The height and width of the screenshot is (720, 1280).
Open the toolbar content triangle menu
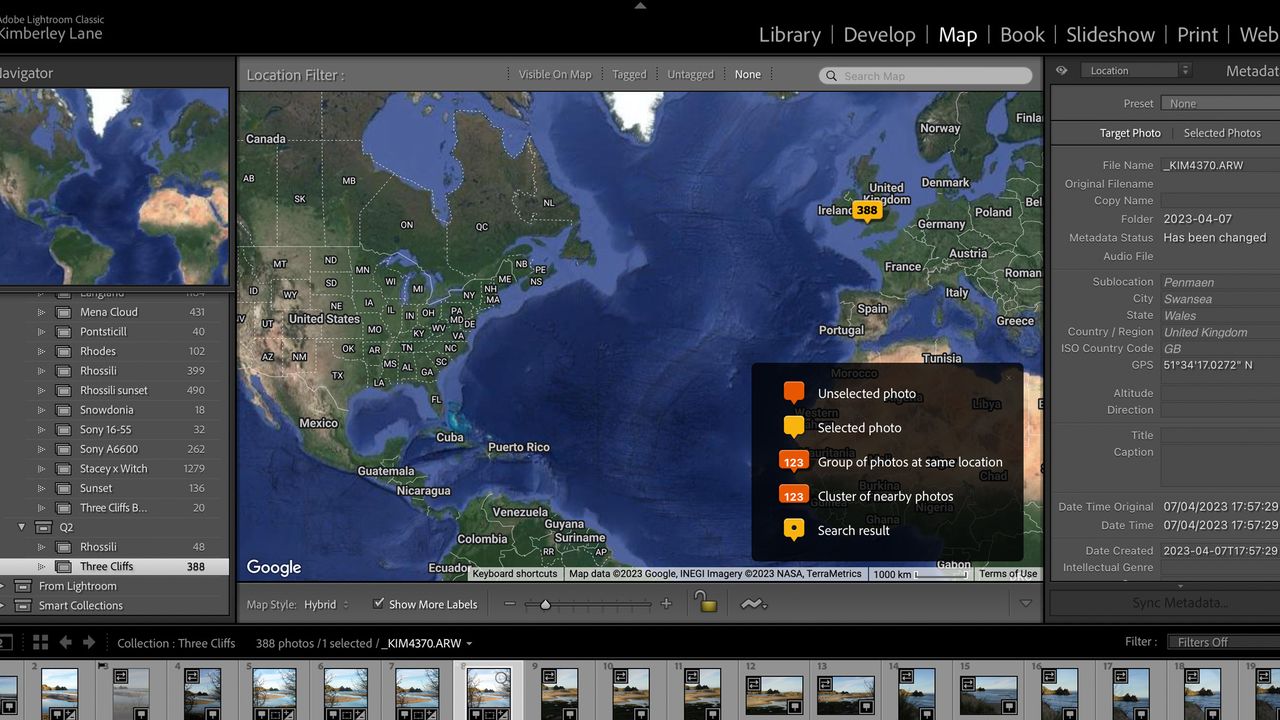[1025, 604]
